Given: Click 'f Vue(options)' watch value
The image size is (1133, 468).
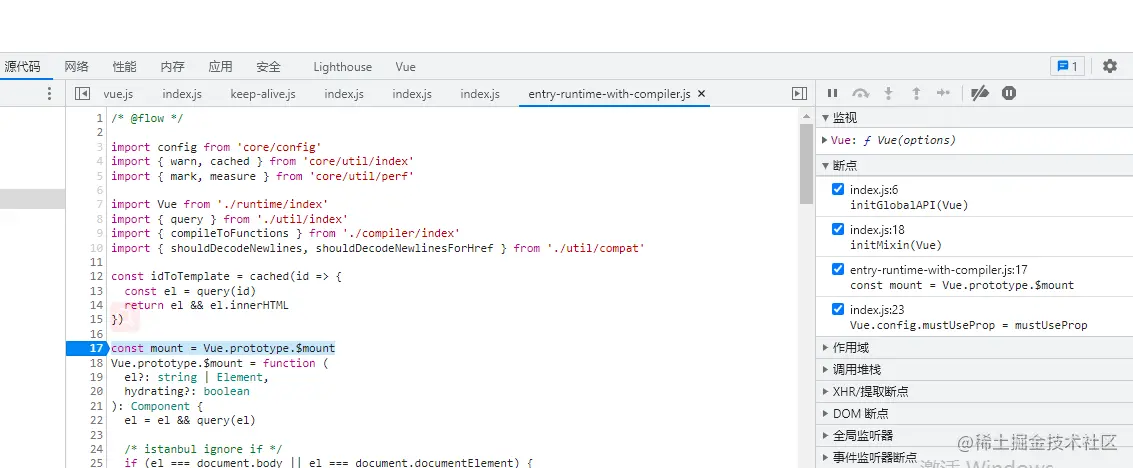Looking at the screenshot, I should (909, 140).
